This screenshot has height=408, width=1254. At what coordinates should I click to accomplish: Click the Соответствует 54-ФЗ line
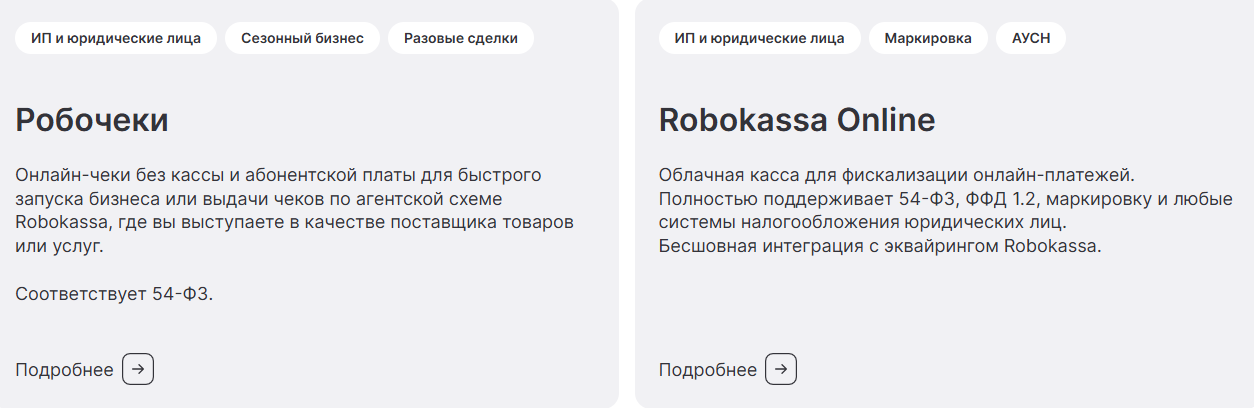click(x=115, y=294)
